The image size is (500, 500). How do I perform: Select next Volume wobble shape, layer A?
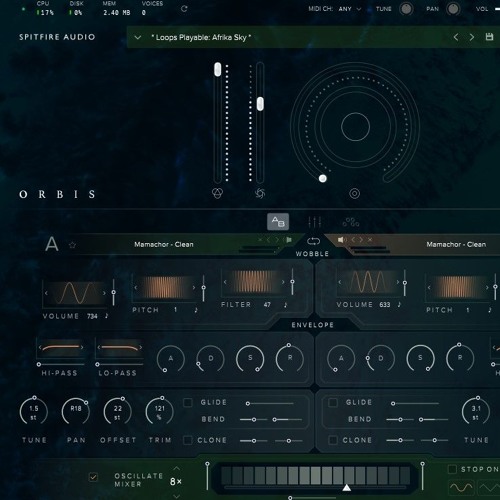[x=104, y=293]
